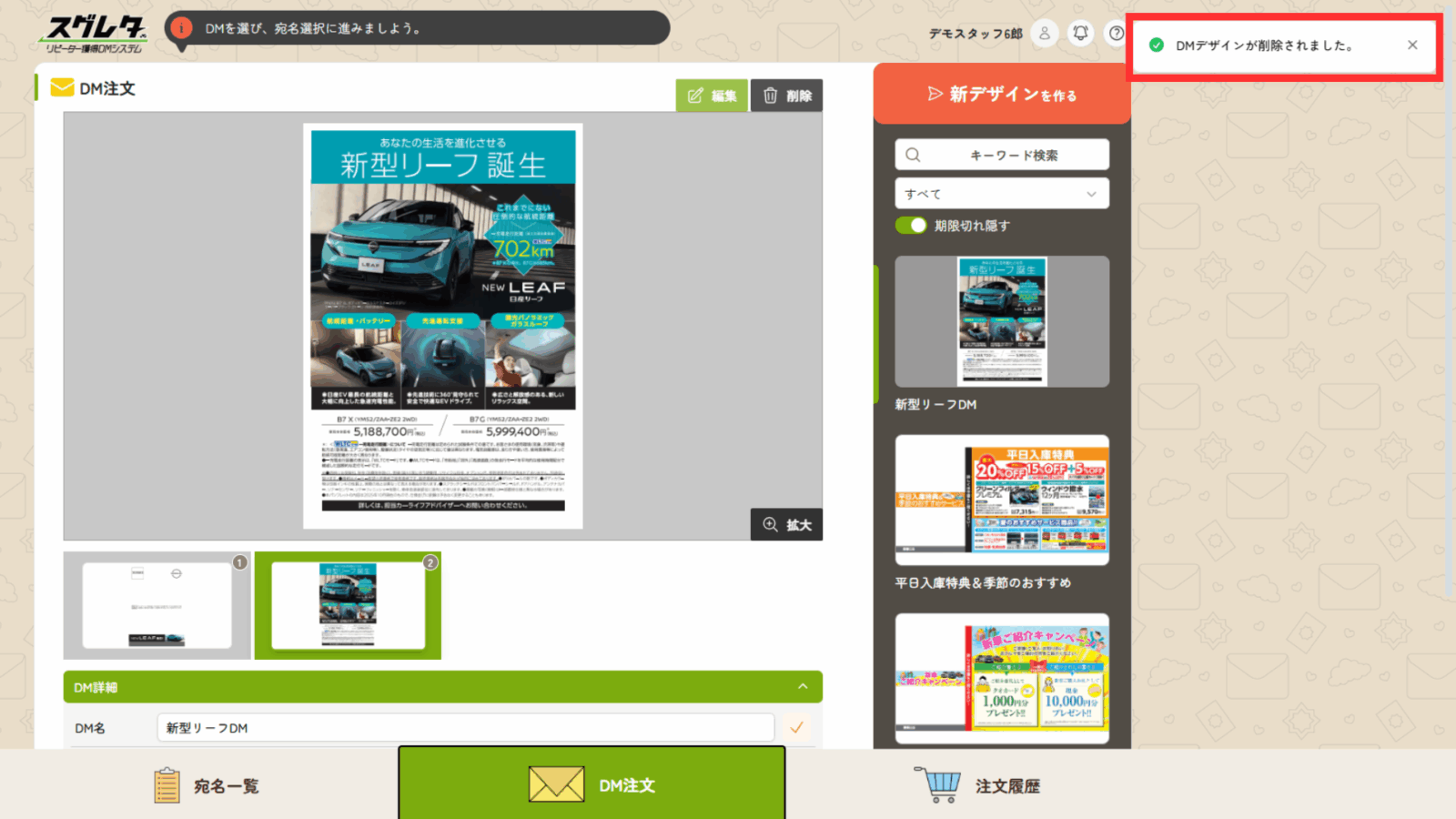Click the orange info icon in banner
The image size is (1456, 819).
coord(182,28)
